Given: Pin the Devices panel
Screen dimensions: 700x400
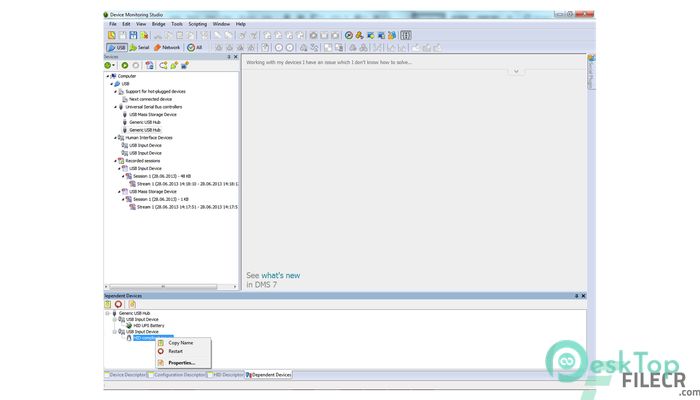Looking at the screenshot, I should click(x=229, y=57).
